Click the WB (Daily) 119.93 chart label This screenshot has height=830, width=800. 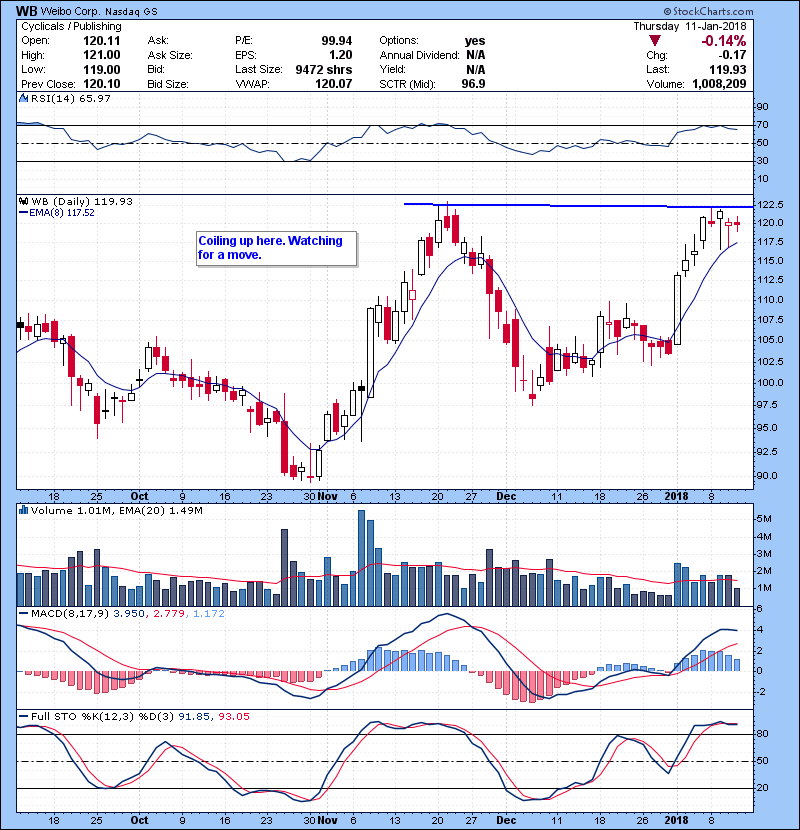click(82, 201)
